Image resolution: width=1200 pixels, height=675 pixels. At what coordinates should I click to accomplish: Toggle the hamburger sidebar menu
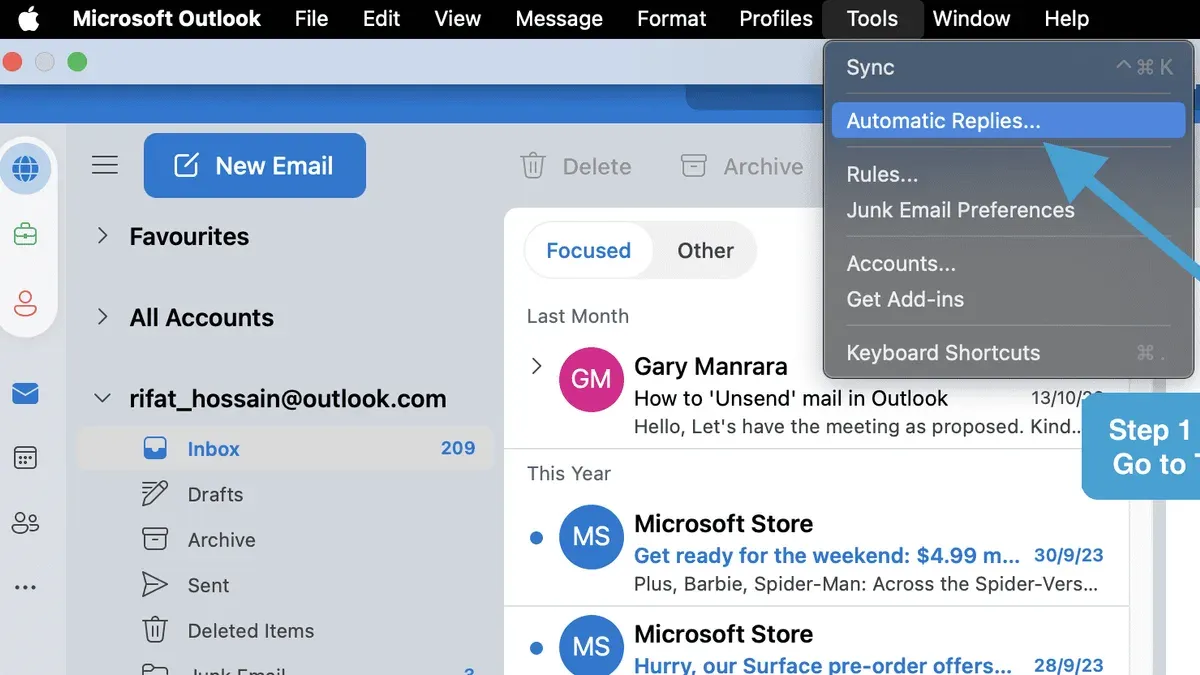coord(105,166)
